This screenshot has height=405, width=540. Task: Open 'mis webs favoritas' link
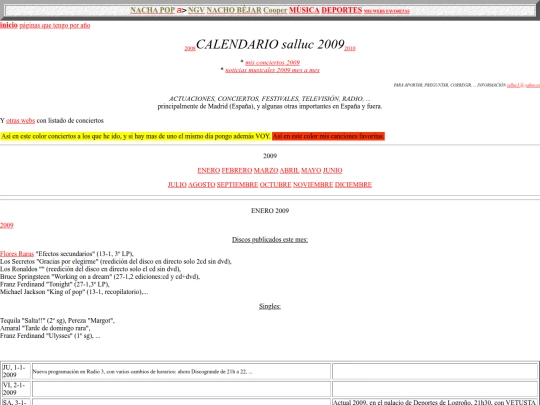tap(387, 11)
